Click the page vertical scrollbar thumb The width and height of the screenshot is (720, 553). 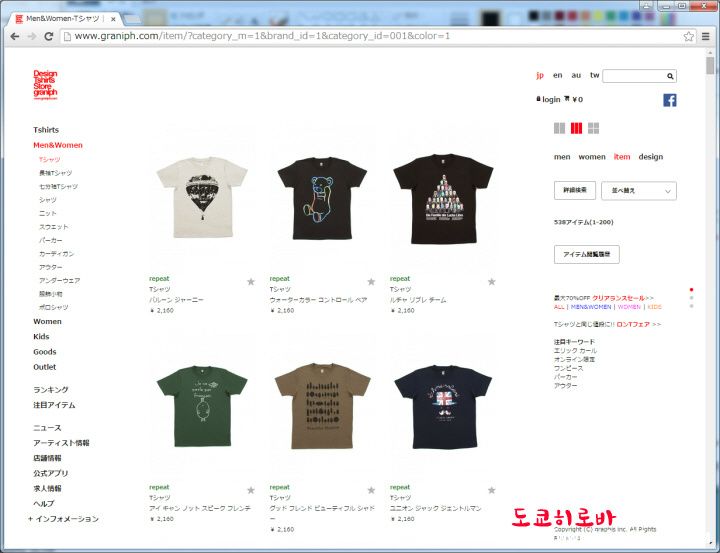pos(710,66)
